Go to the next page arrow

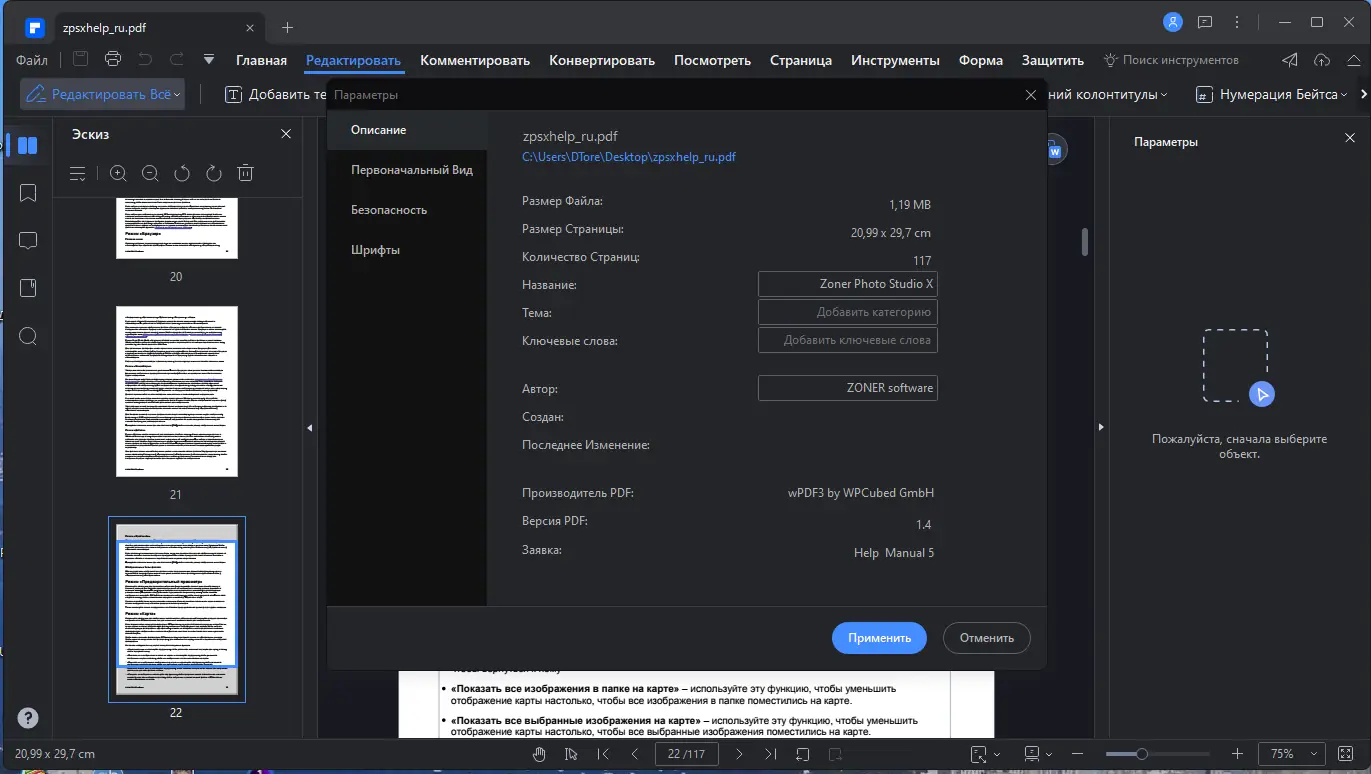click(739, 754)
